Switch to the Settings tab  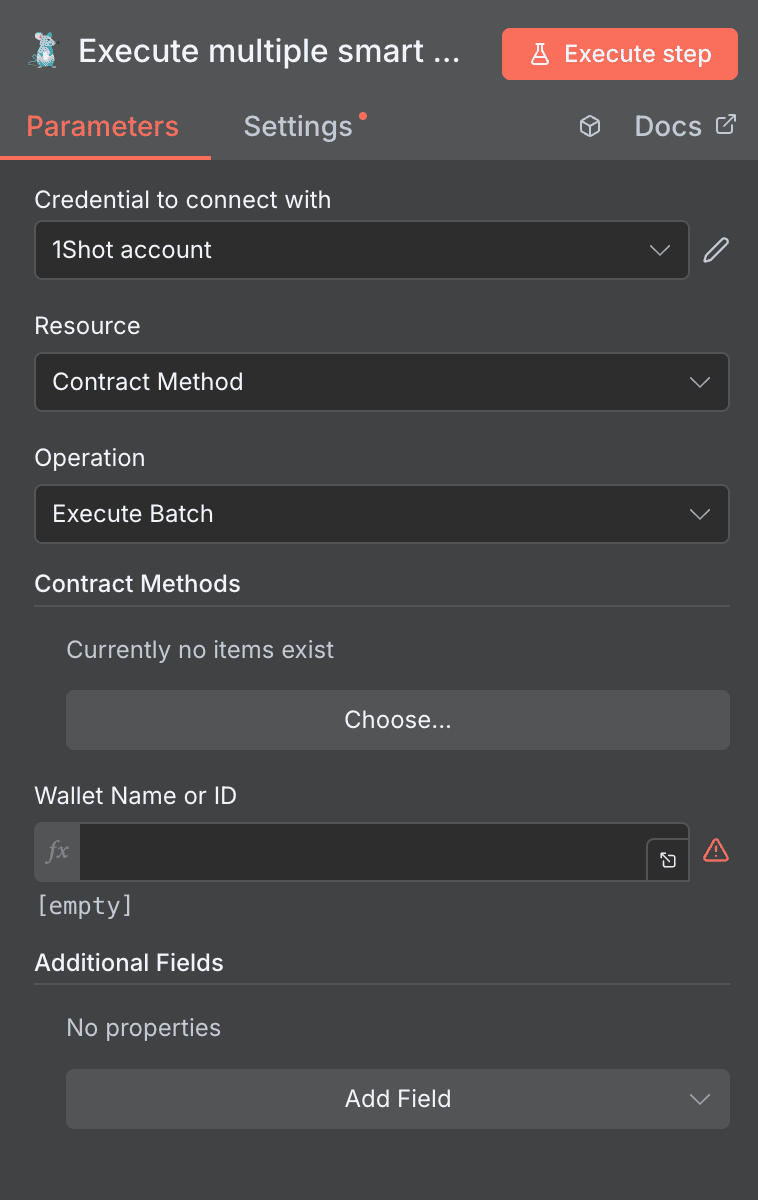(x=297, y=126)
